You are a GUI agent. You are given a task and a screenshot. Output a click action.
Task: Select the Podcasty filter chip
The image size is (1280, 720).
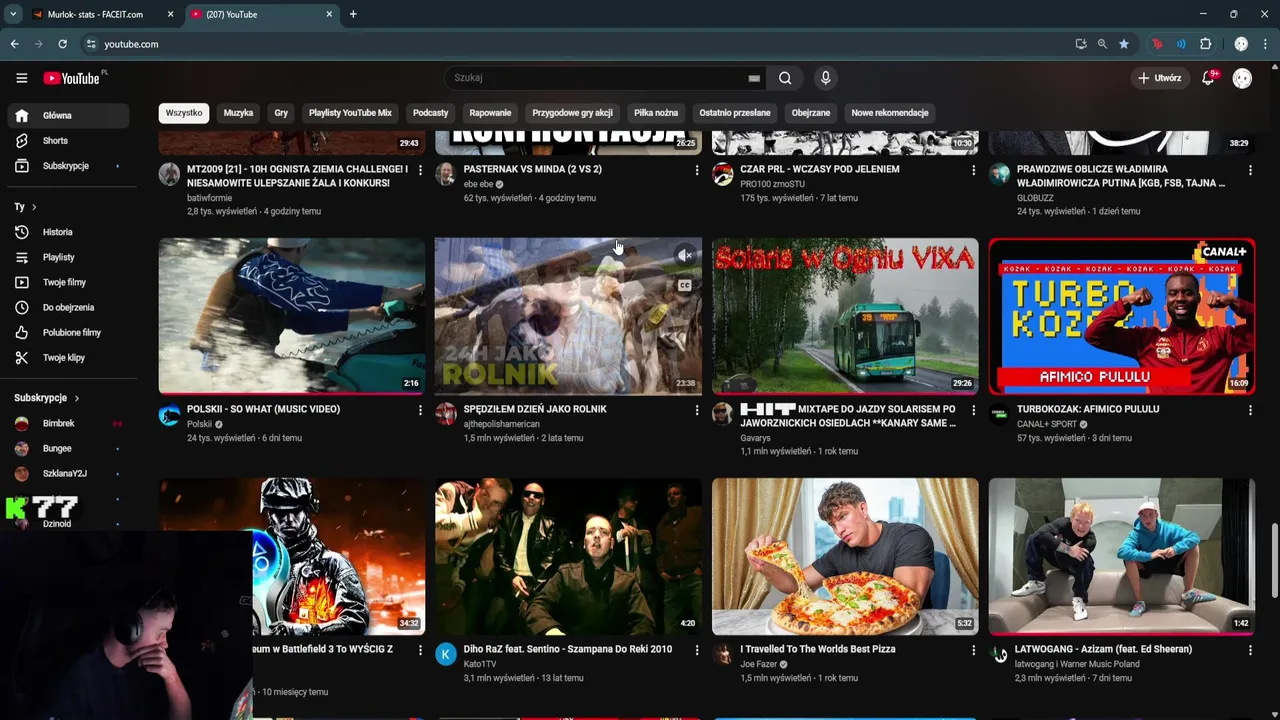coord(431,113)
